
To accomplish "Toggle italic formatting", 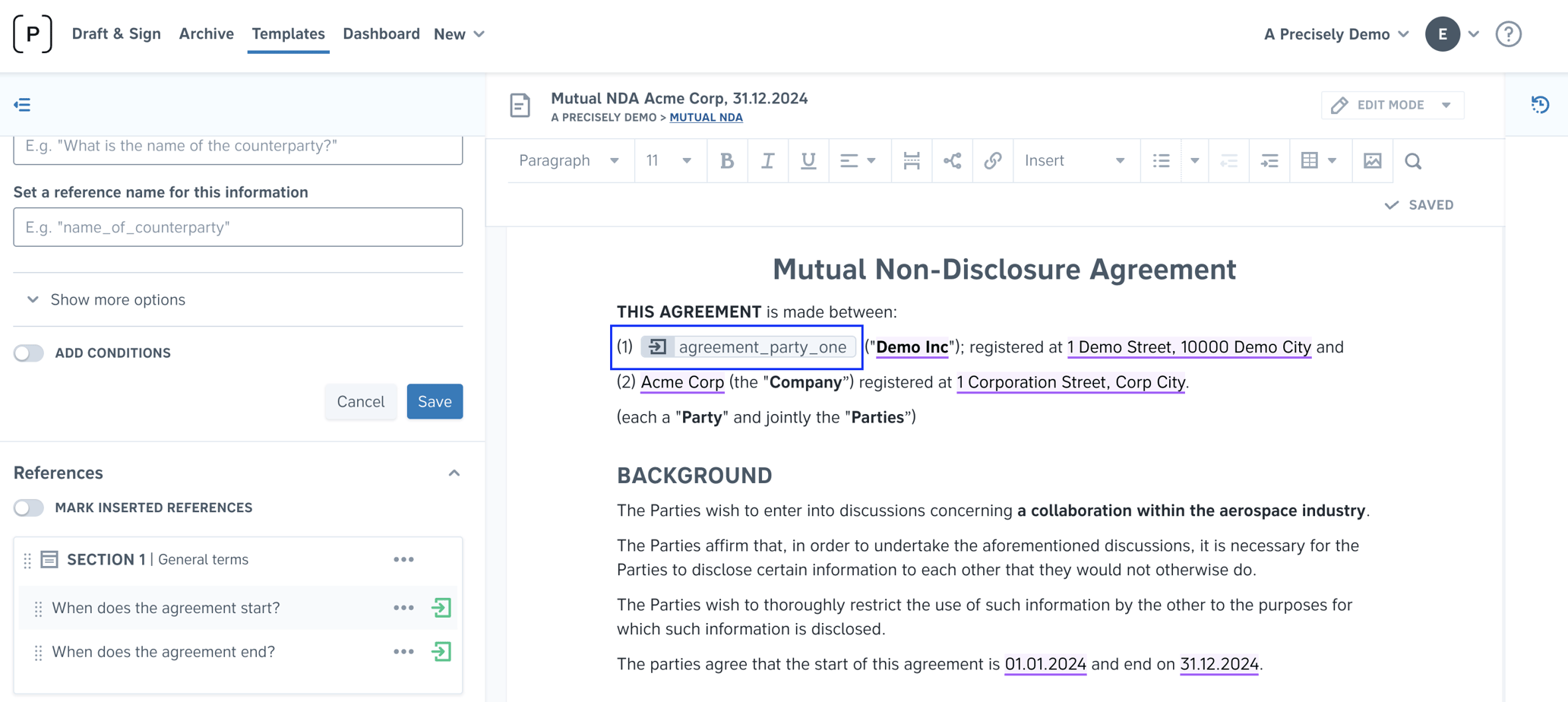I will (x=768, y=161).
